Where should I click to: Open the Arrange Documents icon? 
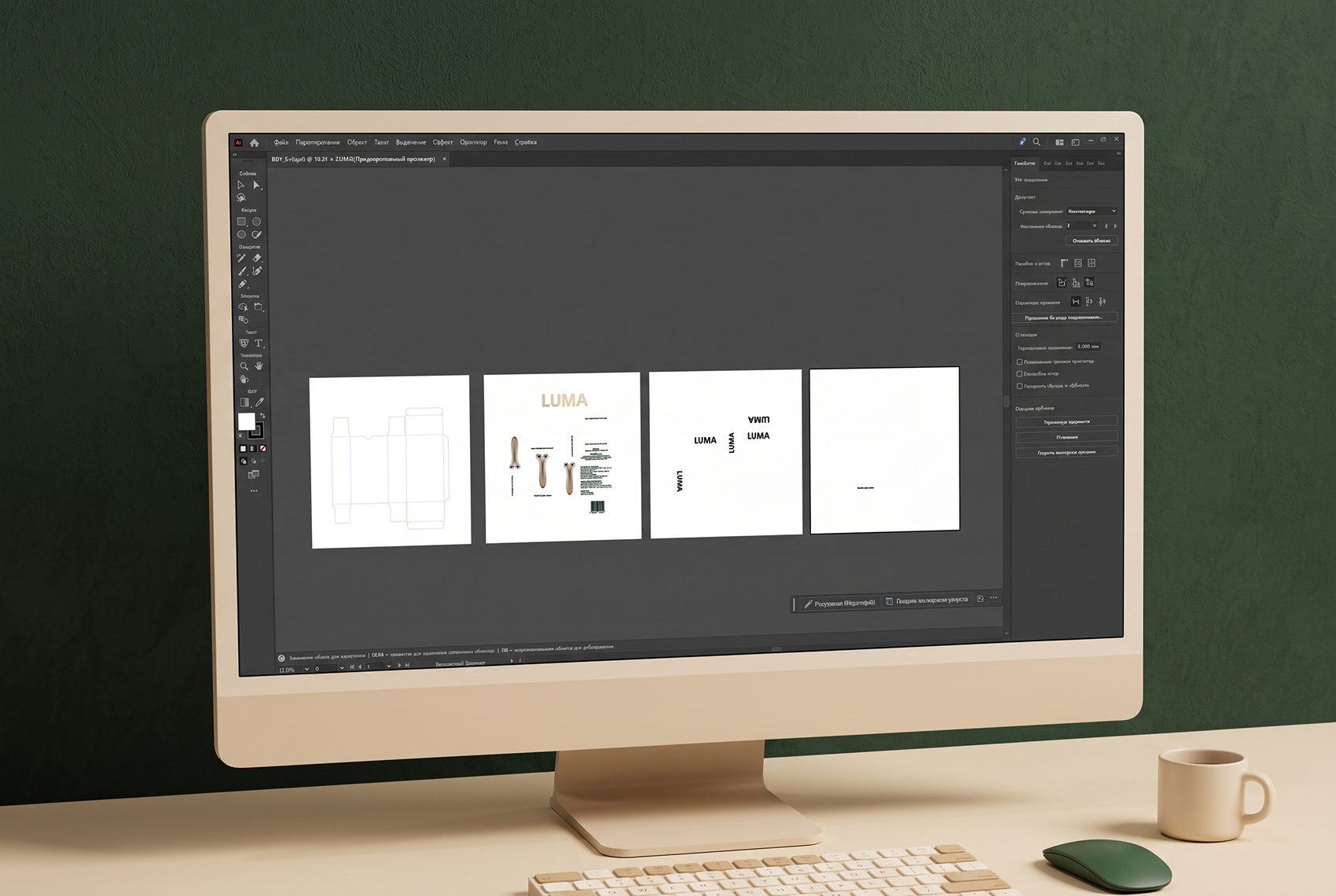[x=1059, y=142]
